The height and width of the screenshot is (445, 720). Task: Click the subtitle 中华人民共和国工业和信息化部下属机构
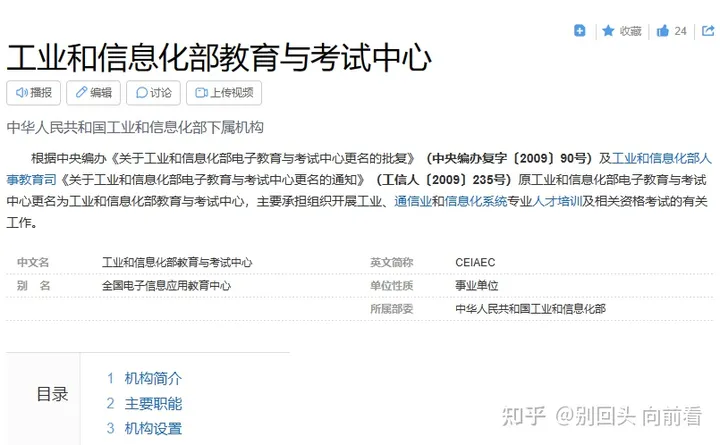pos(135,127)
